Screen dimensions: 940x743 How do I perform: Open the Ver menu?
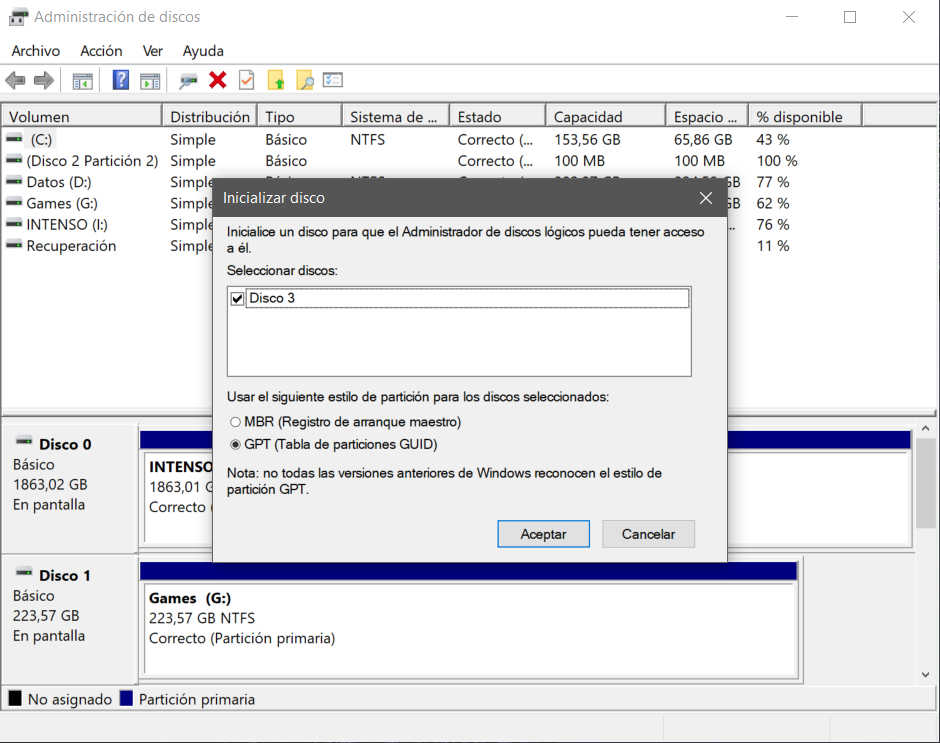152,51
